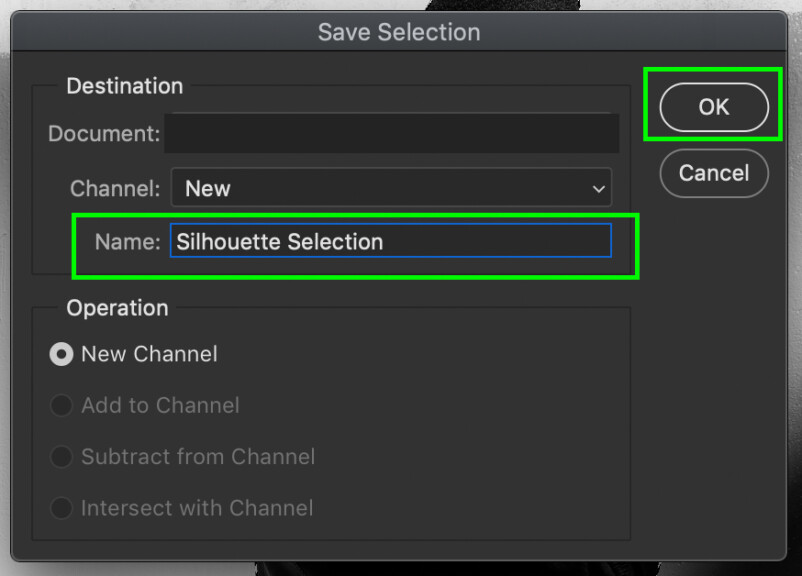Choose the Add to Channel operation
The image size is (802, 576).
tap(61, 405)
